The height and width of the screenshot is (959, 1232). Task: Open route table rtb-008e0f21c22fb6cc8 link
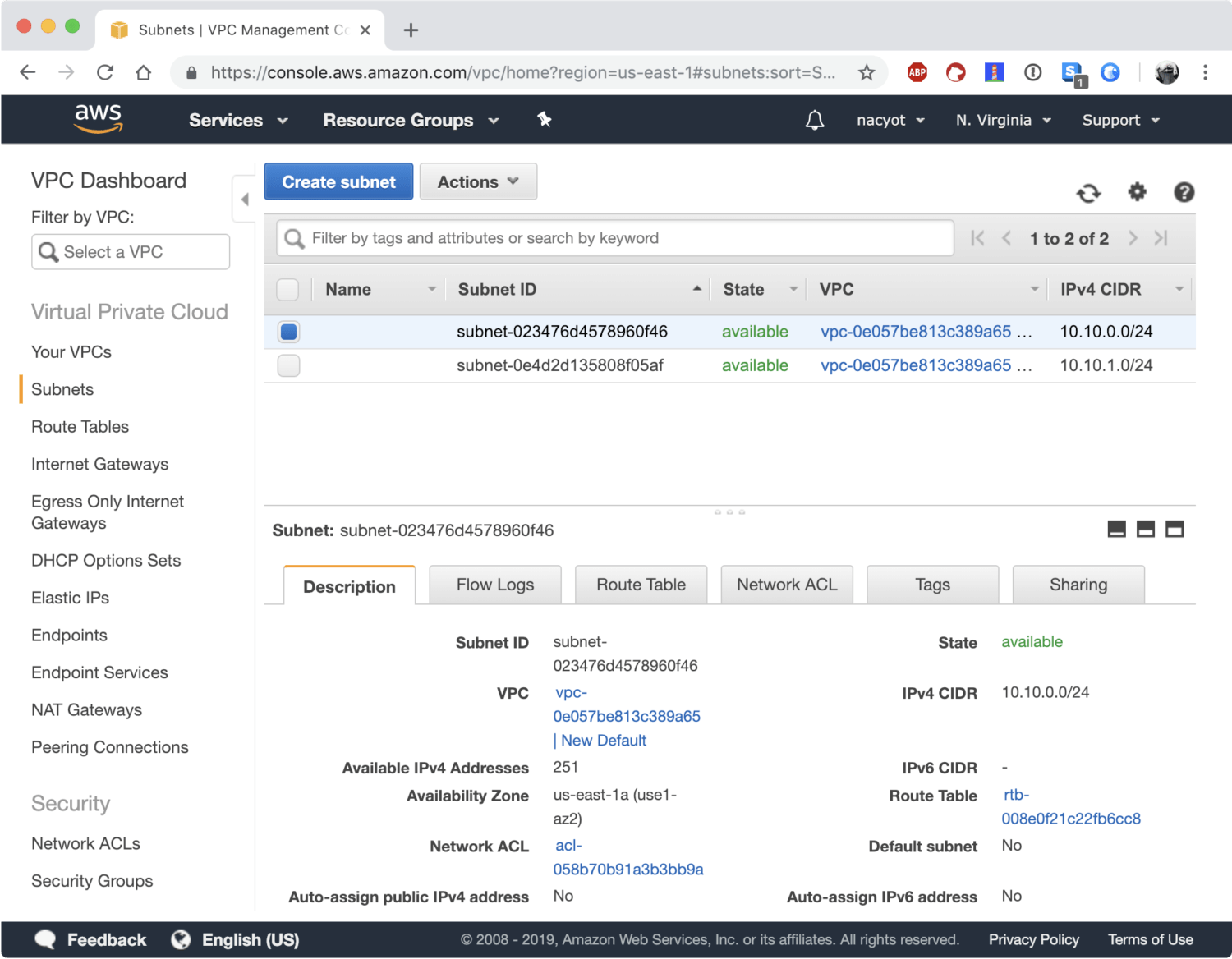pyautogui.click(x=1071, y=807)
